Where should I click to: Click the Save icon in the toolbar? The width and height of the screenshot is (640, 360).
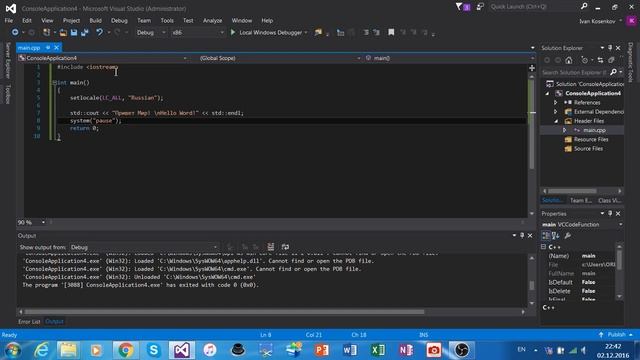coord(74,32)
